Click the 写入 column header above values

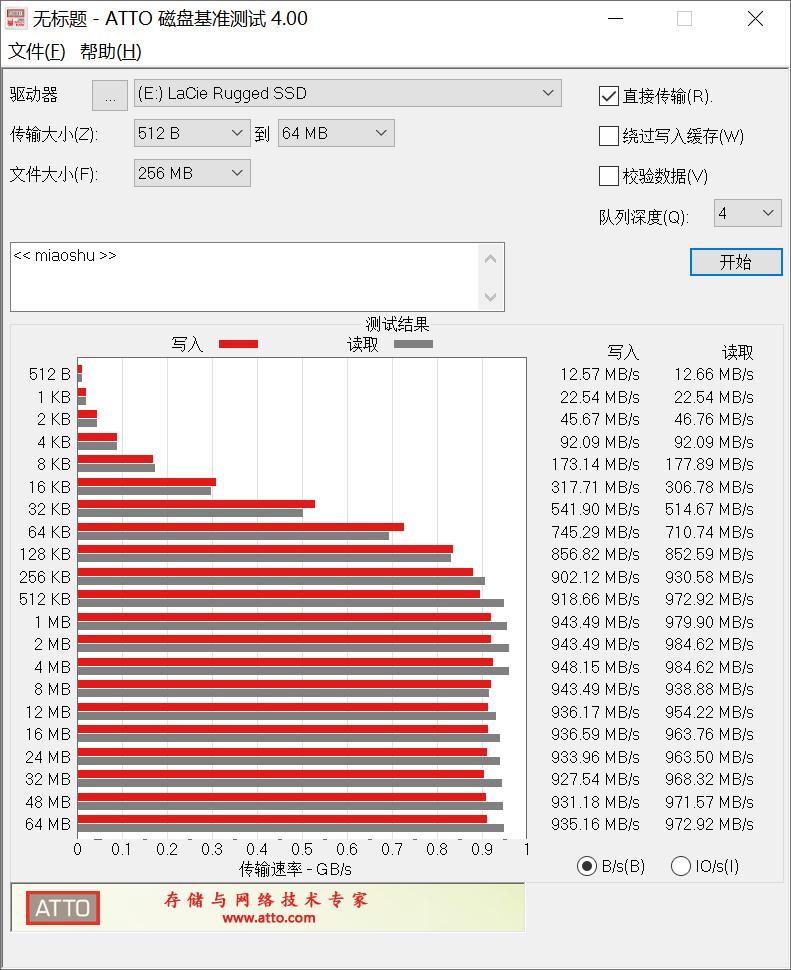tap(623, 353)
